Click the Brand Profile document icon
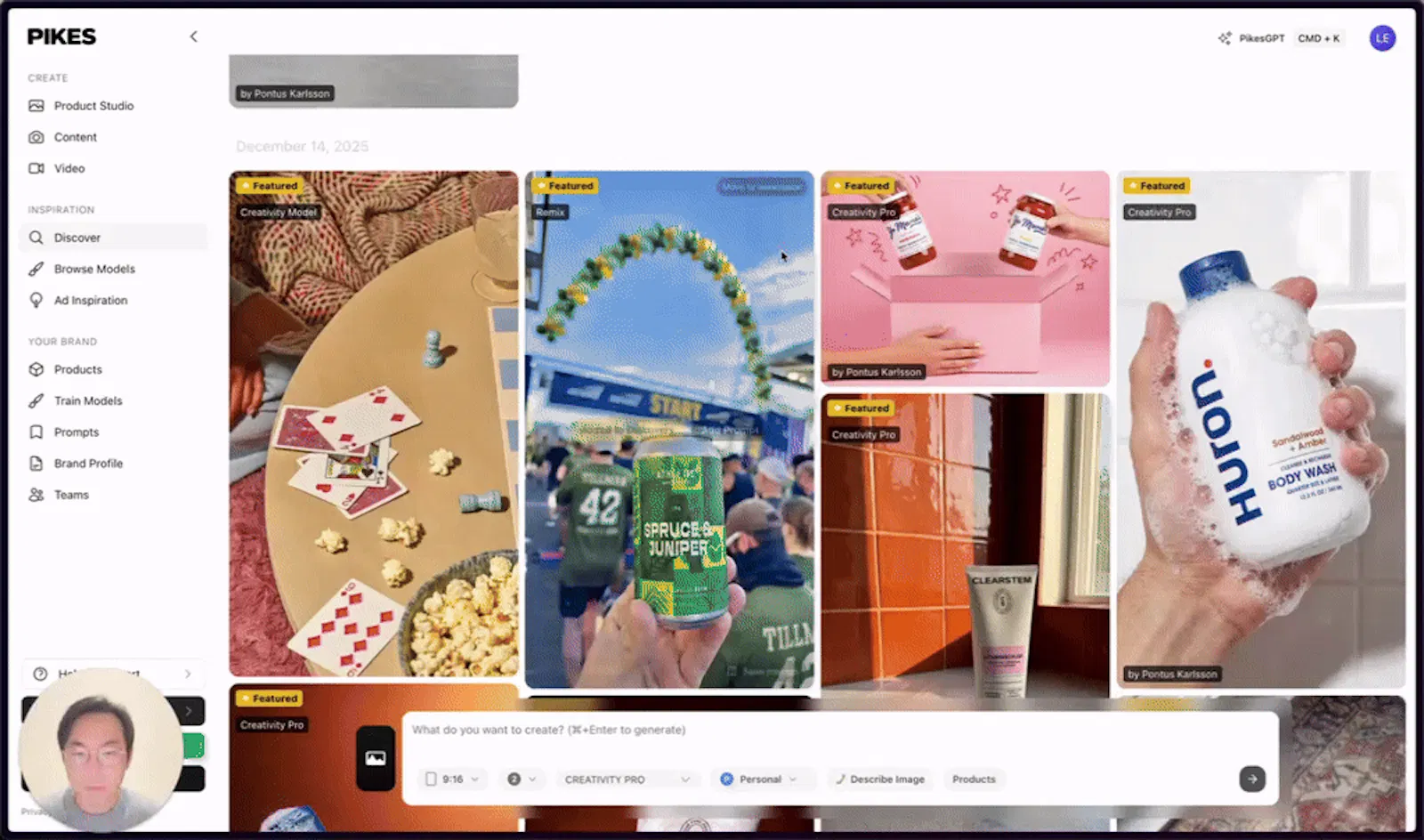The height and width of the screenshot is (840, 1424). click(36, 463)
